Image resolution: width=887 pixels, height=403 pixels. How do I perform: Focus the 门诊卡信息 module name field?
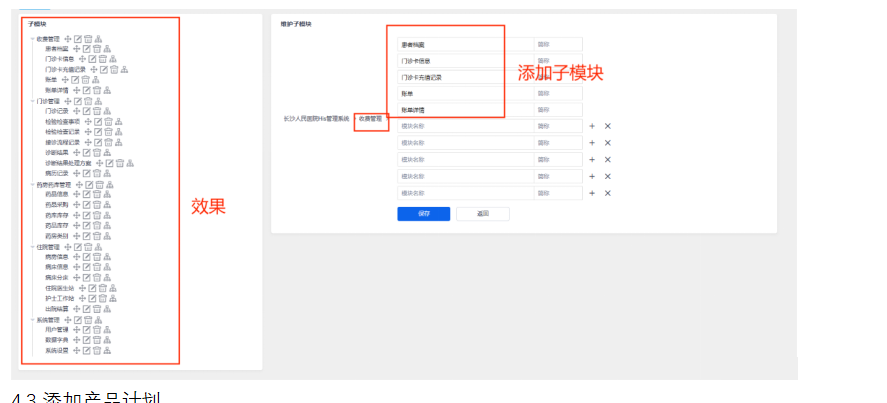coord(466,61)
